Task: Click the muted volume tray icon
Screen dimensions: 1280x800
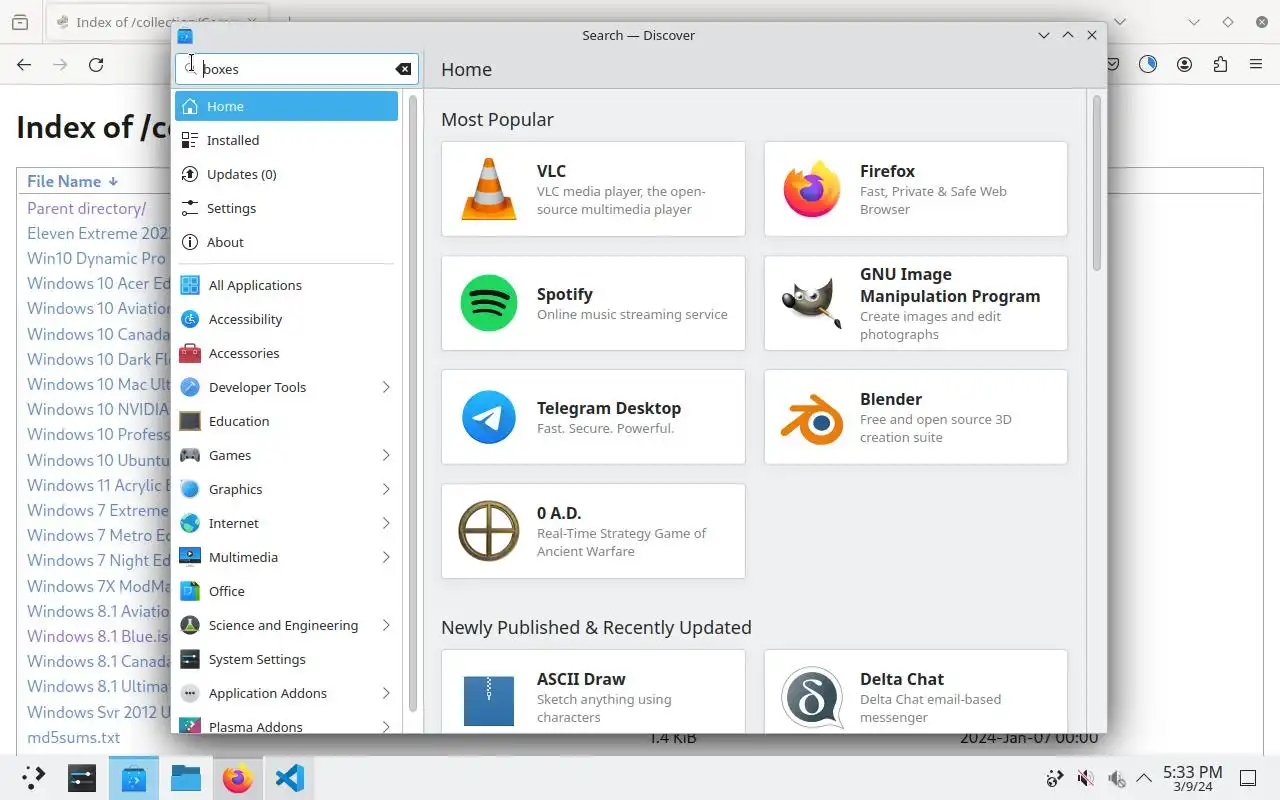Action: point(1086,778)
